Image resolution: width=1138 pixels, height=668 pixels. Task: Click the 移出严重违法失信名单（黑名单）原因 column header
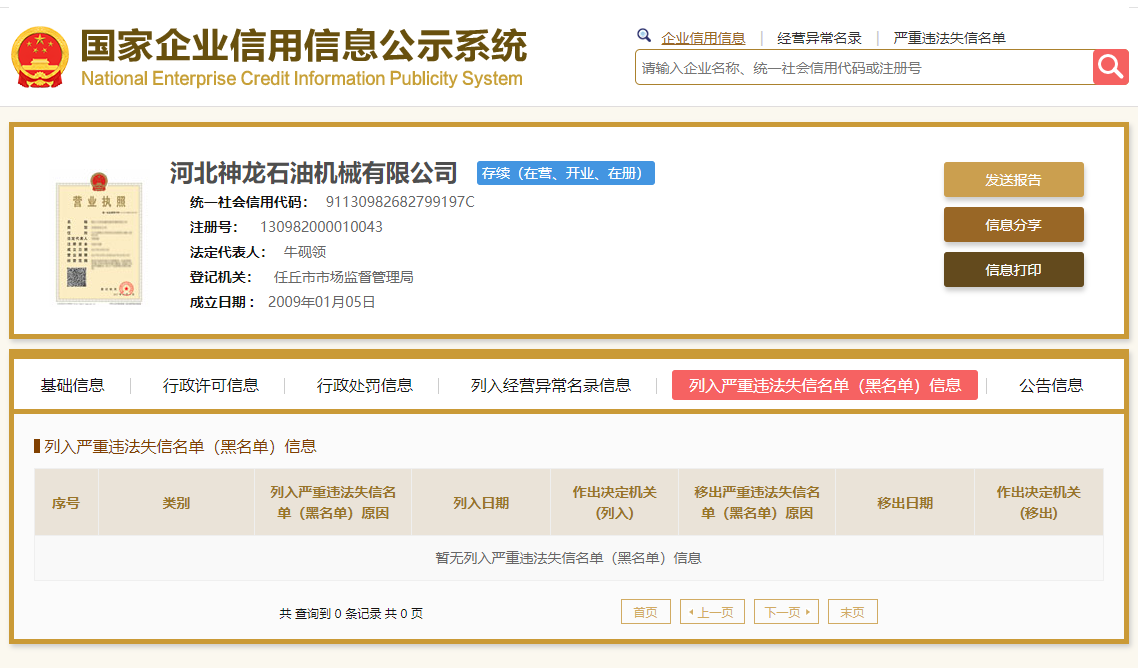pos(757,502)
